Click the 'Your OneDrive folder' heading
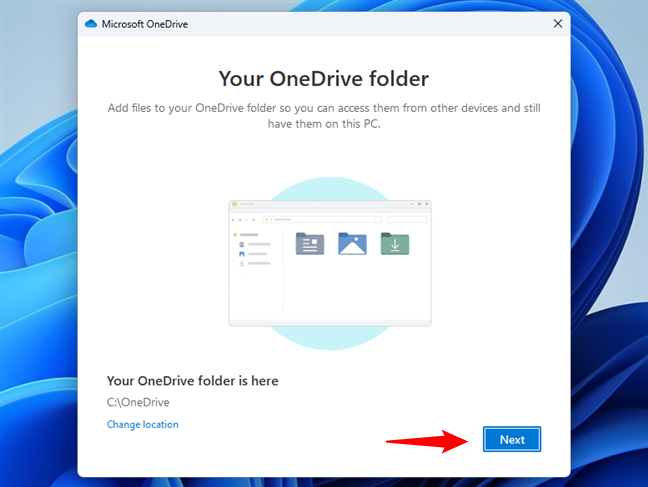 (324, 79)
